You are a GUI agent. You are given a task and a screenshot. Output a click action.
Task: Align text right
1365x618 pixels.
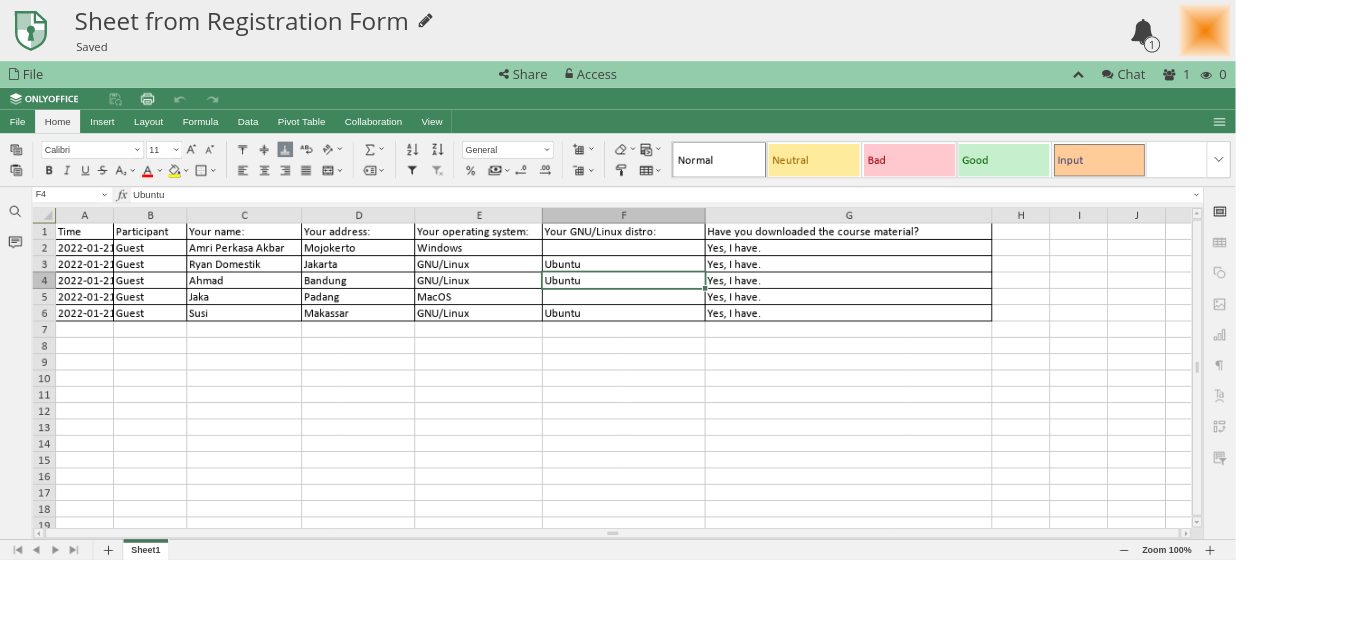coord(285,171)
